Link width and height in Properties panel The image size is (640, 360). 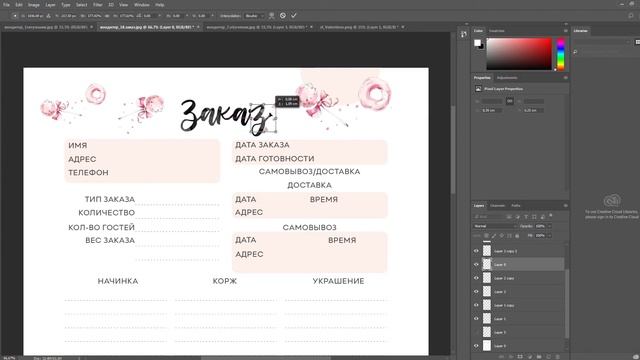[x=510, y=101]
